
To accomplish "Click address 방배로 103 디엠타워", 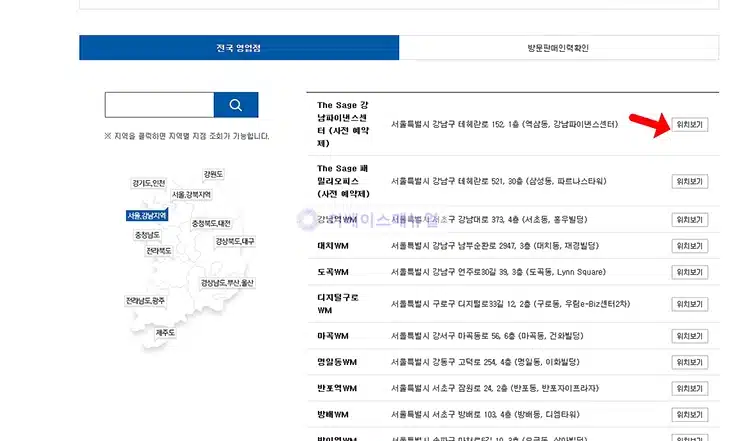I will tap(485, 414).
